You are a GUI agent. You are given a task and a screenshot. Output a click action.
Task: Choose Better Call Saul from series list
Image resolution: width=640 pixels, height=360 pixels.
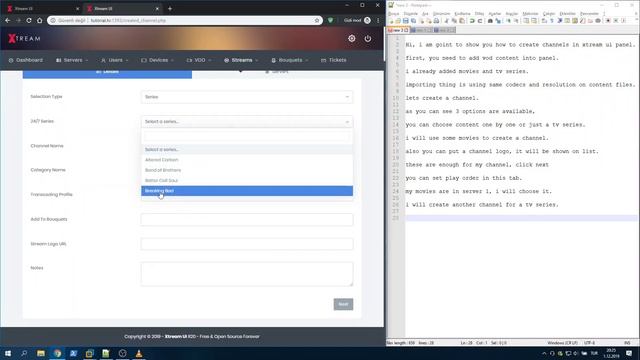[x=247, y=180]
